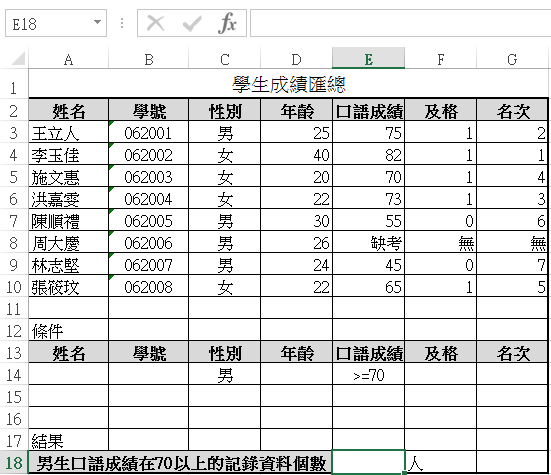Image resolution: width=551 pixels, height=475 pixels.
Task: Select criteria header 性別 in row 13
Action: pos(225,352)
